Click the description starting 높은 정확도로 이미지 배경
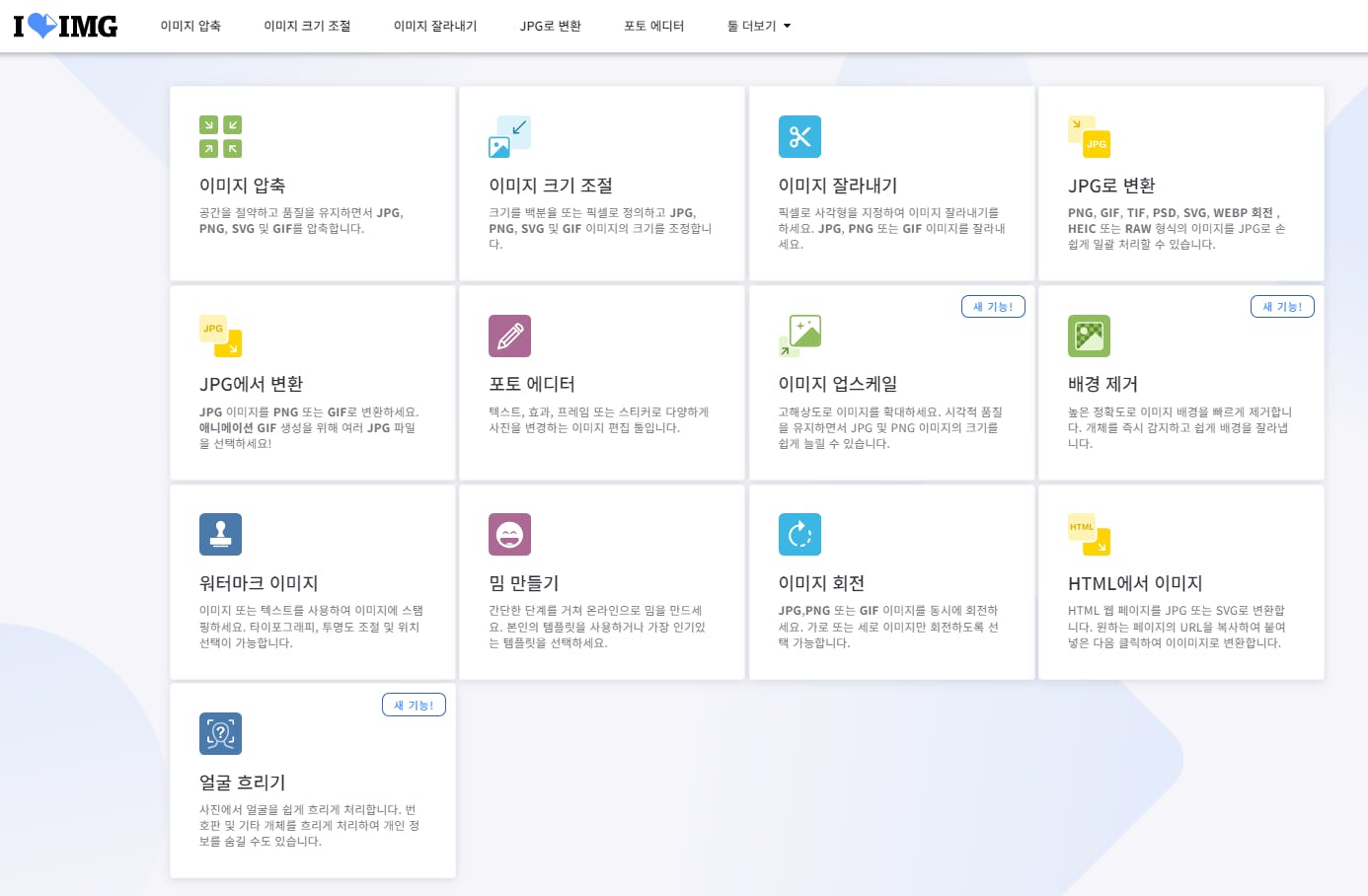The height and width of the screenshot is (896, 1368). 1180,428
